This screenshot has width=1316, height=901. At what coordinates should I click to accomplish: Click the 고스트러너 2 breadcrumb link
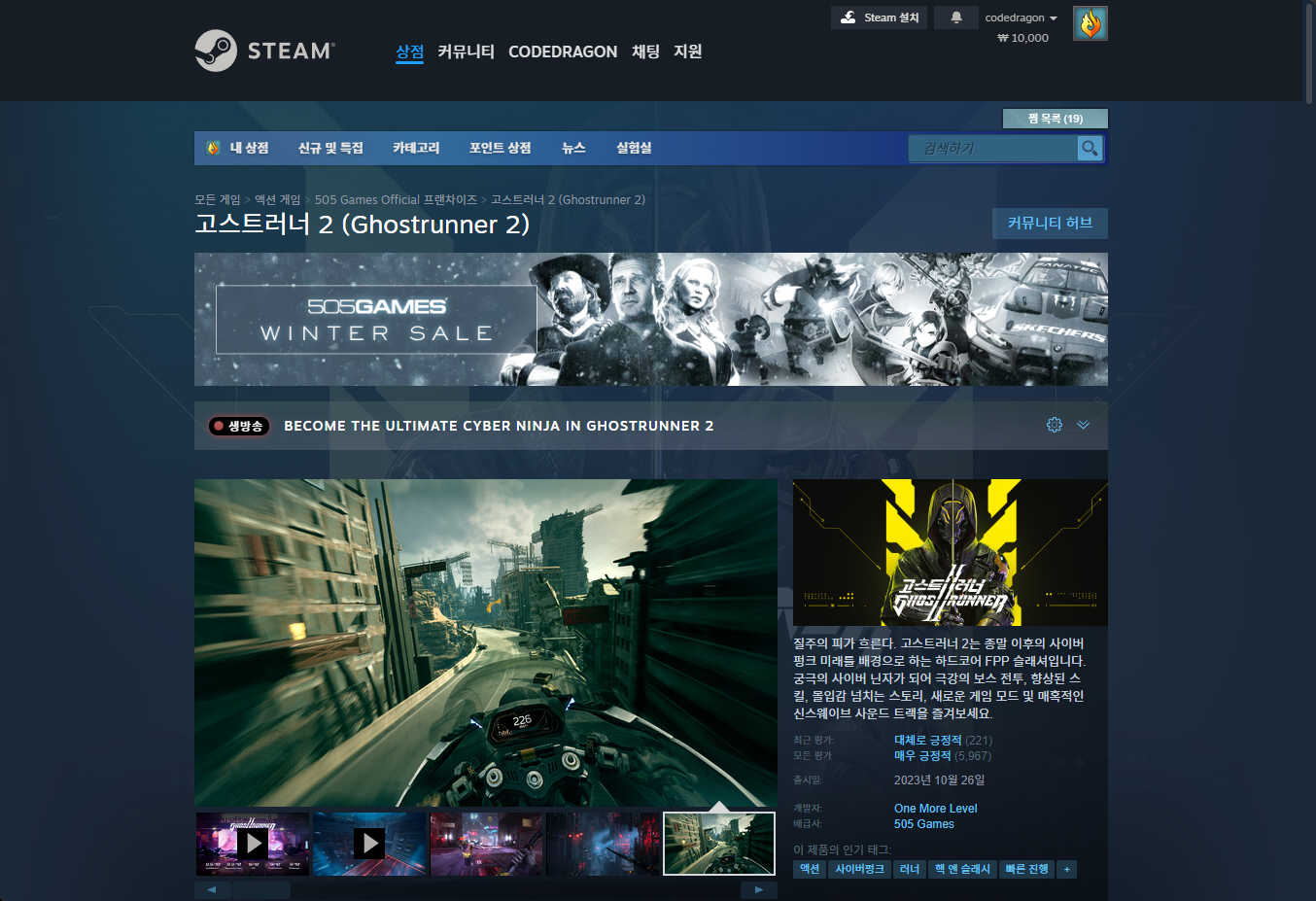click(x=568, y=199)
